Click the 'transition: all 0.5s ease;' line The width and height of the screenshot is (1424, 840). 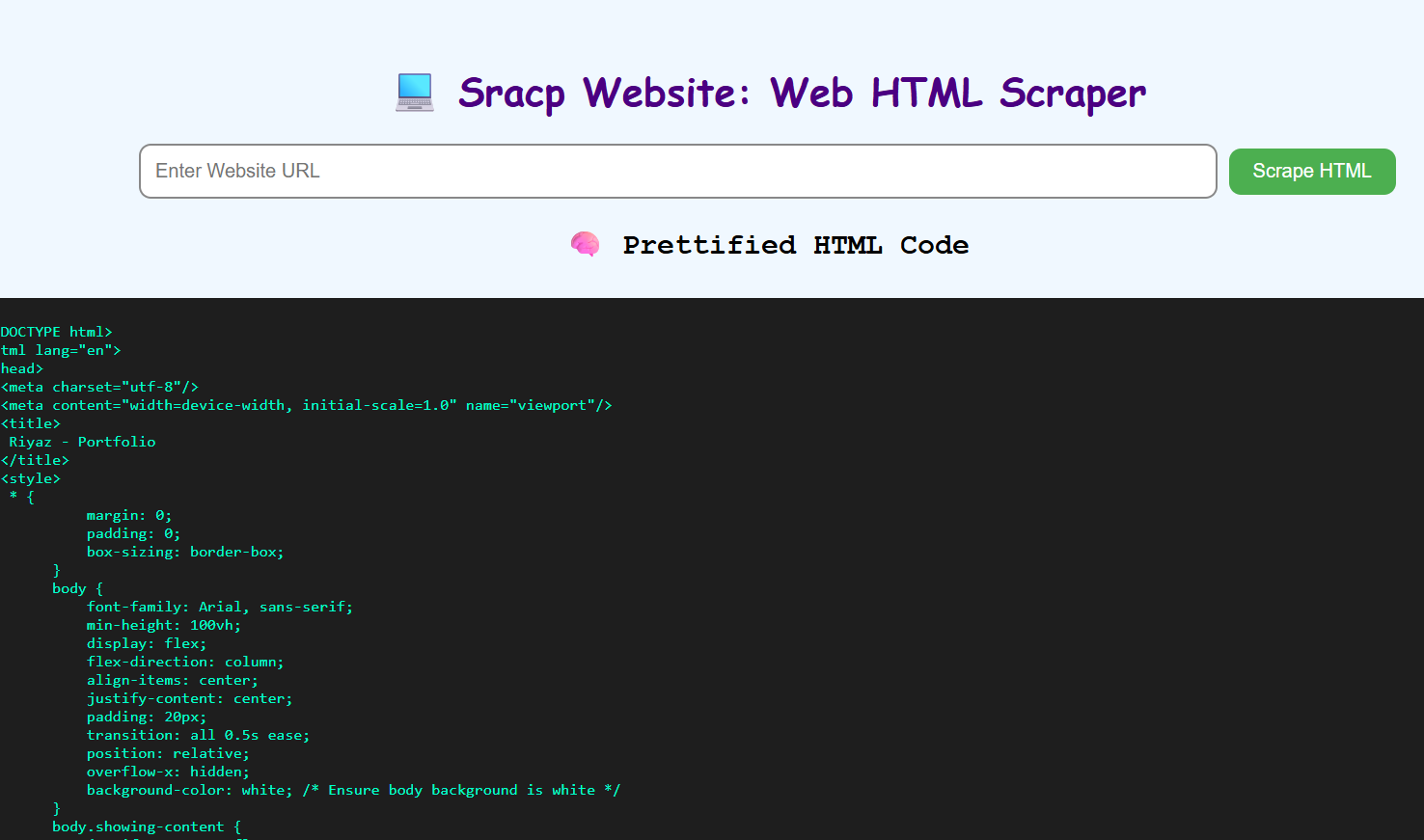click(199, 735)
